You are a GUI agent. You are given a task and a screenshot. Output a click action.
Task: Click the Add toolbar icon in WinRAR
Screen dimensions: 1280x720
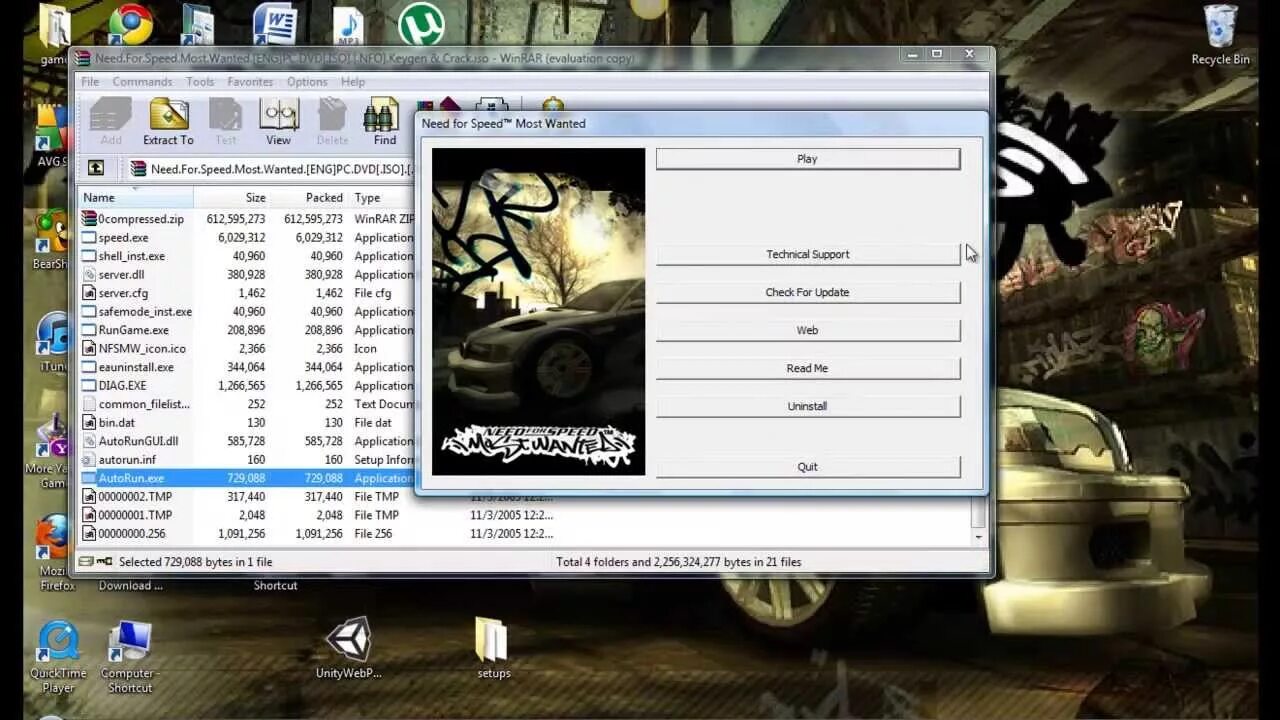pos(110,122)
